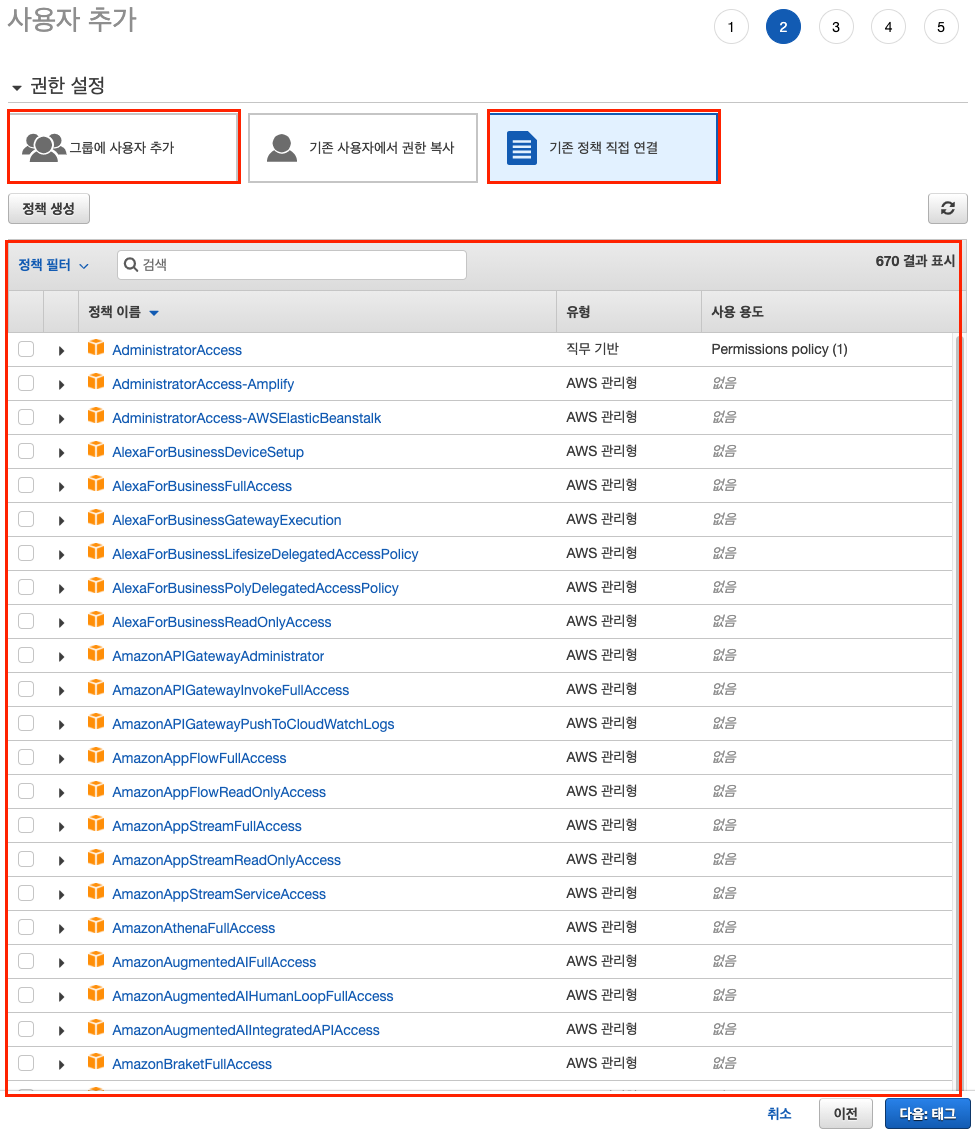Click policy icon next to AlexaForBusinessFullAccess
975x1130 pixels.
pos(96,484)
